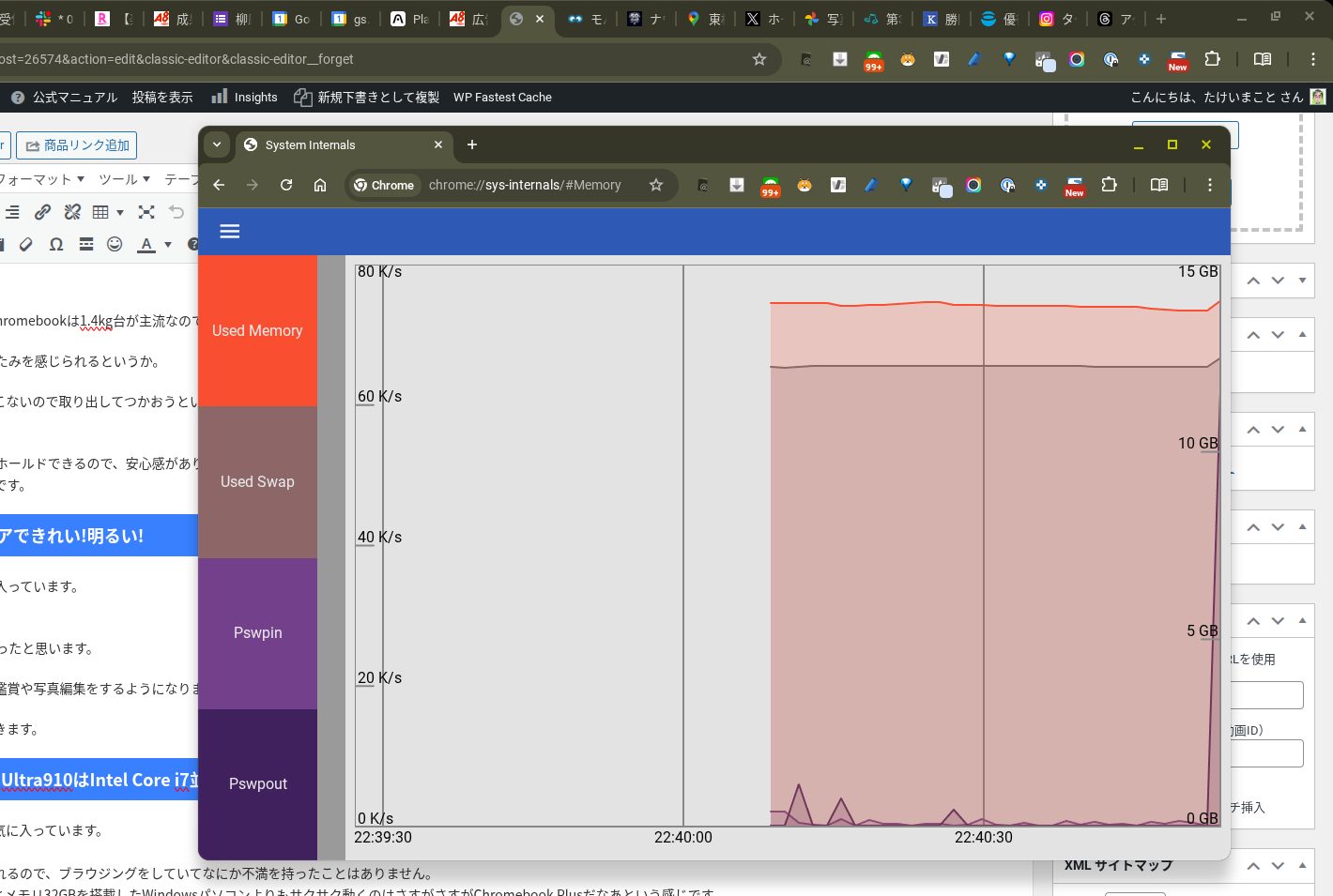The image size is (1333, 896).
Task: Open the tab search chevron in System Internals
Action: [217, 144]
